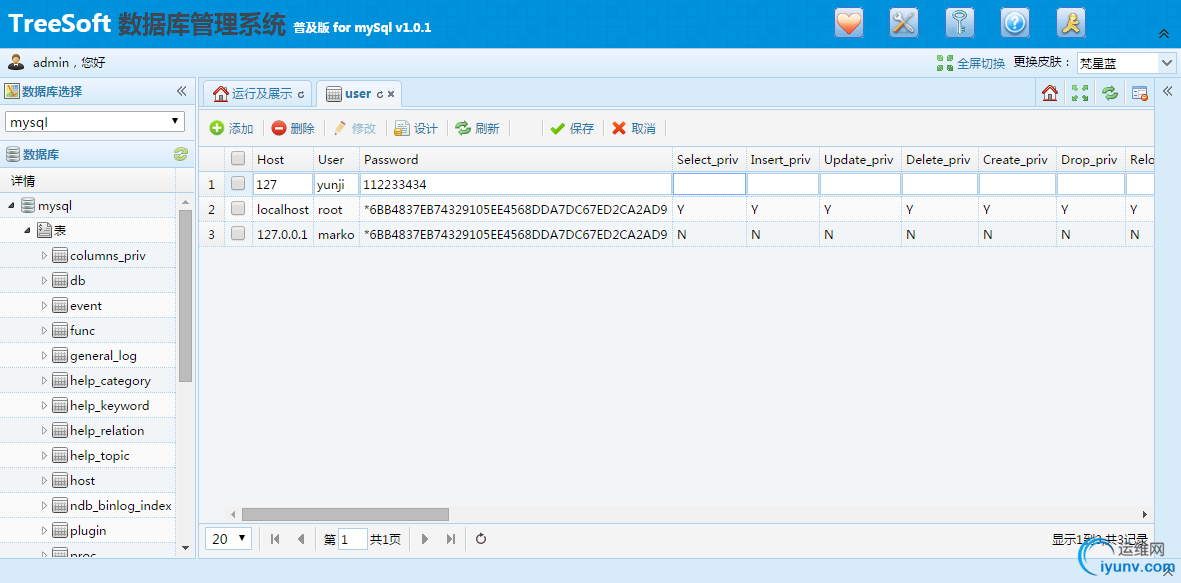This screenshot has height=583, width=1181.
Task: Click the 修改 edit button
Action: coord(355,128)
